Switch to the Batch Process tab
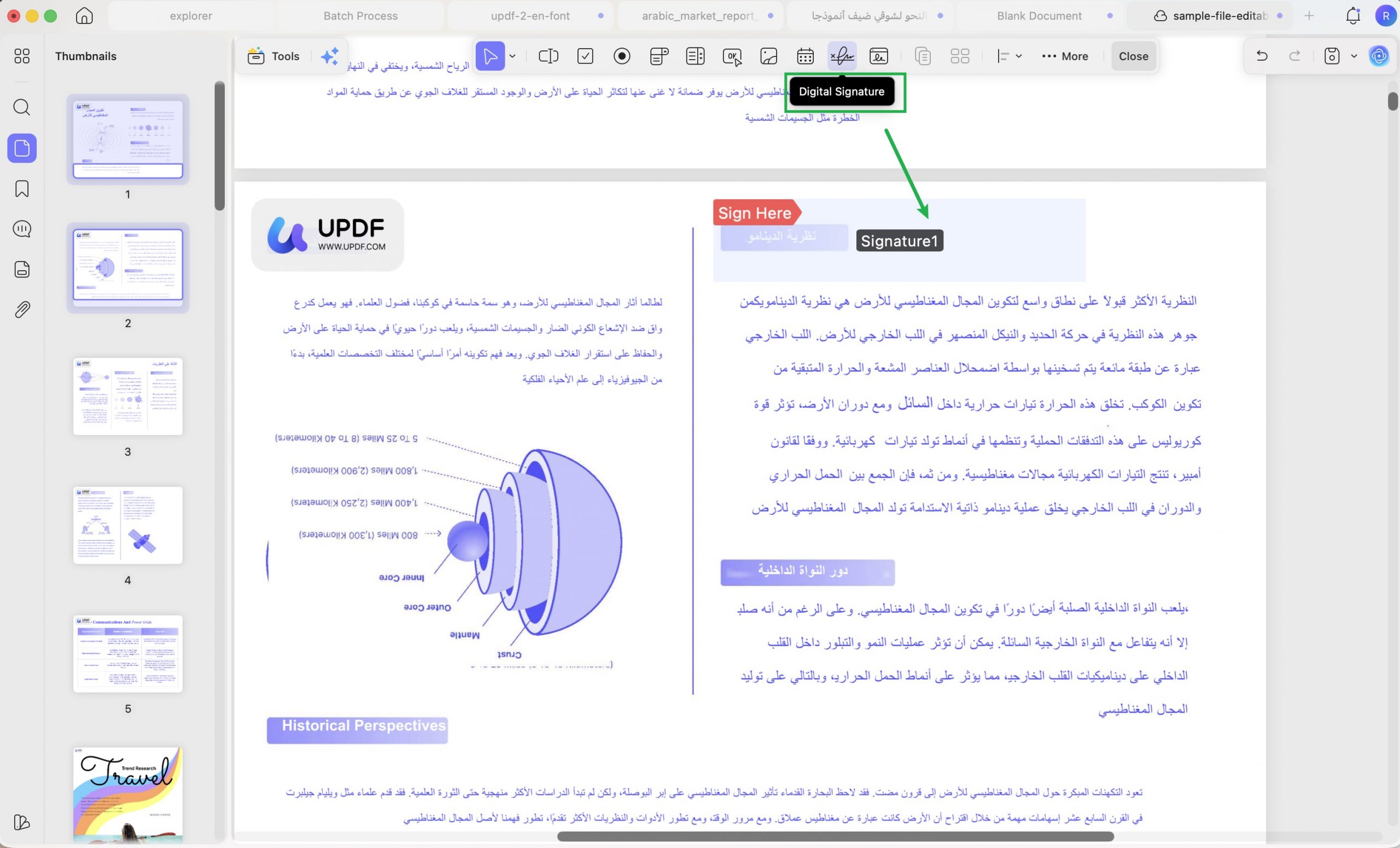 coord(360,16)
